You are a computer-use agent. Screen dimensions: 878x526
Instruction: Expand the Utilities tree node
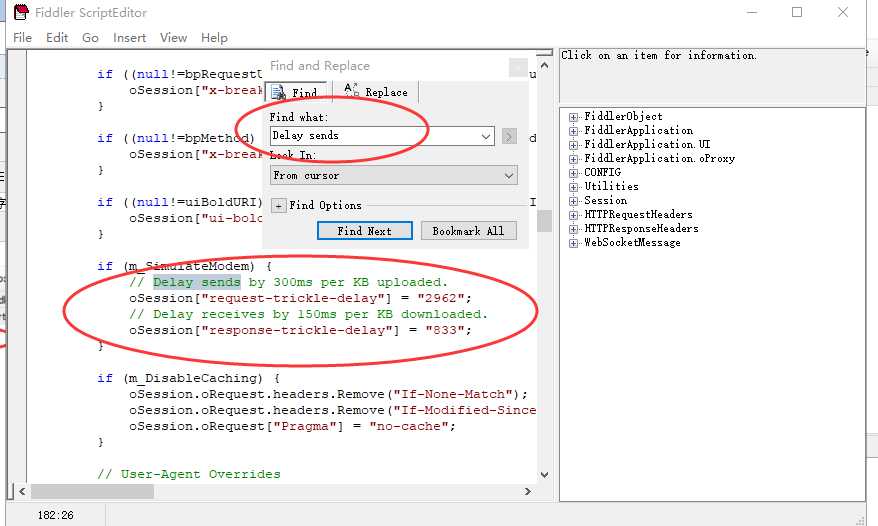(573, 187)
